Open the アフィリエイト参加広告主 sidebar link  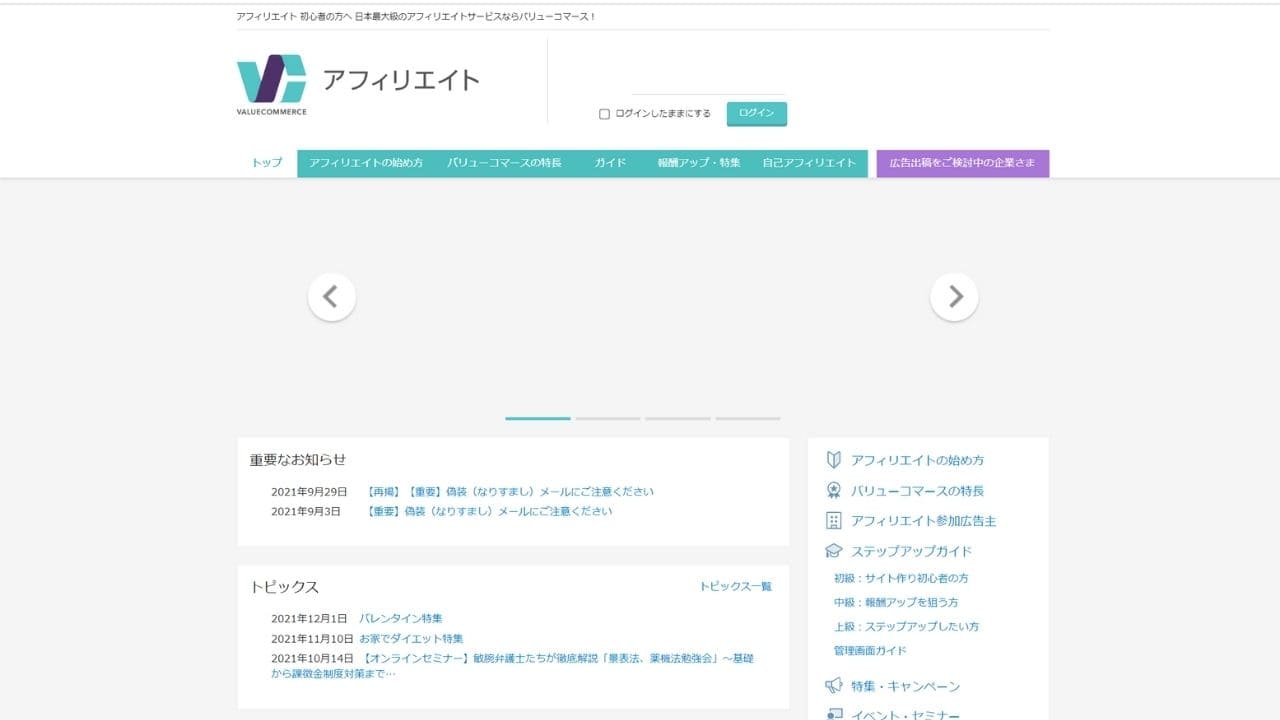923,520
